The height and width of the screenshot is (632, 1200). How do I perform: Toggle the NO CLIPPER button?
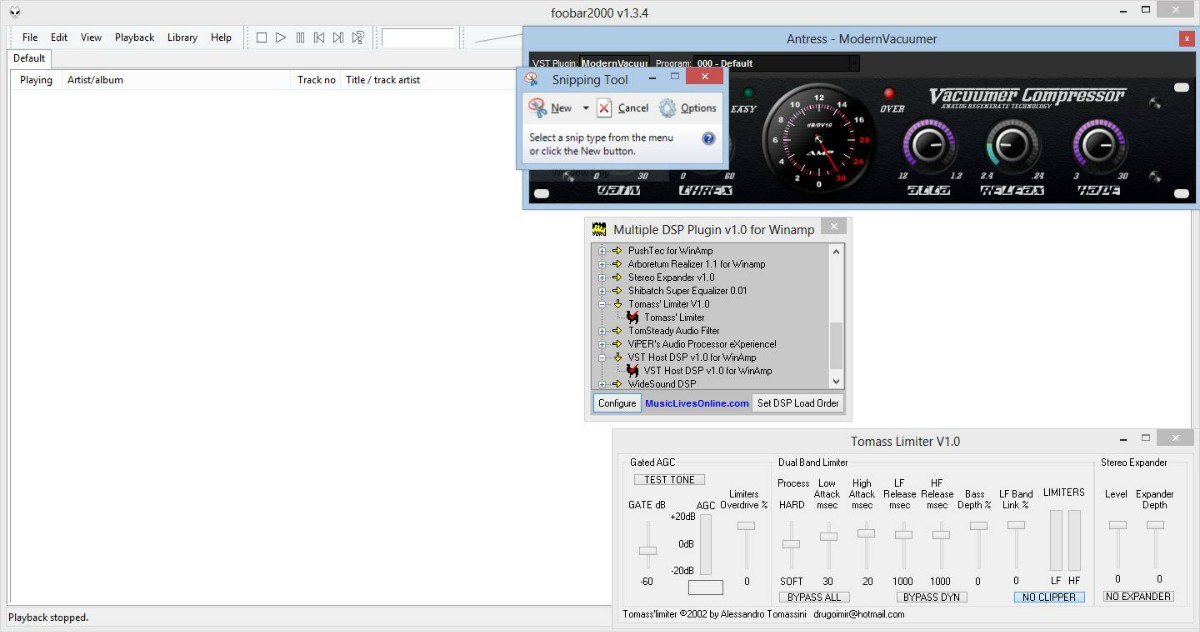[1049, 597]
